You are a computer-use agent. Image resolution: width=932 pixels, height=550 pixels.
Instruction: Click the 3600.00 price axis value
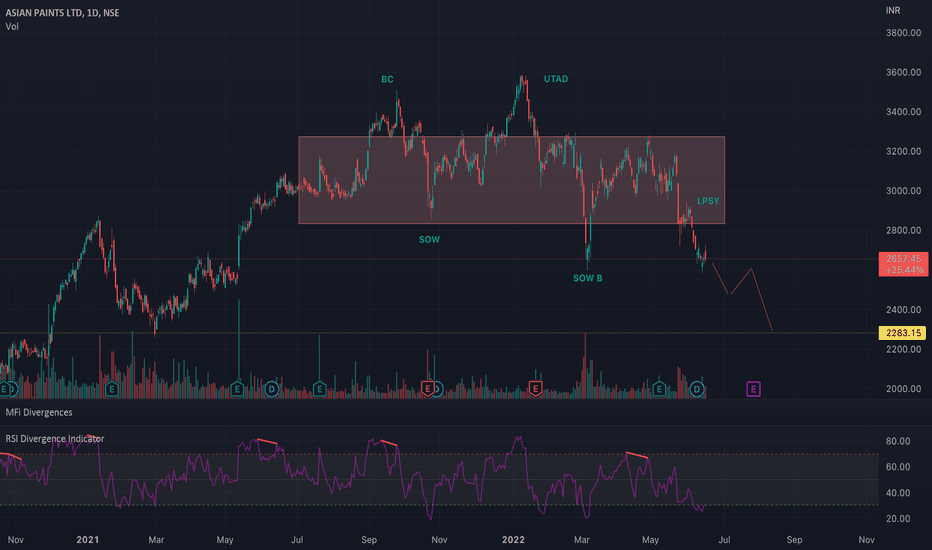point(903,72)
